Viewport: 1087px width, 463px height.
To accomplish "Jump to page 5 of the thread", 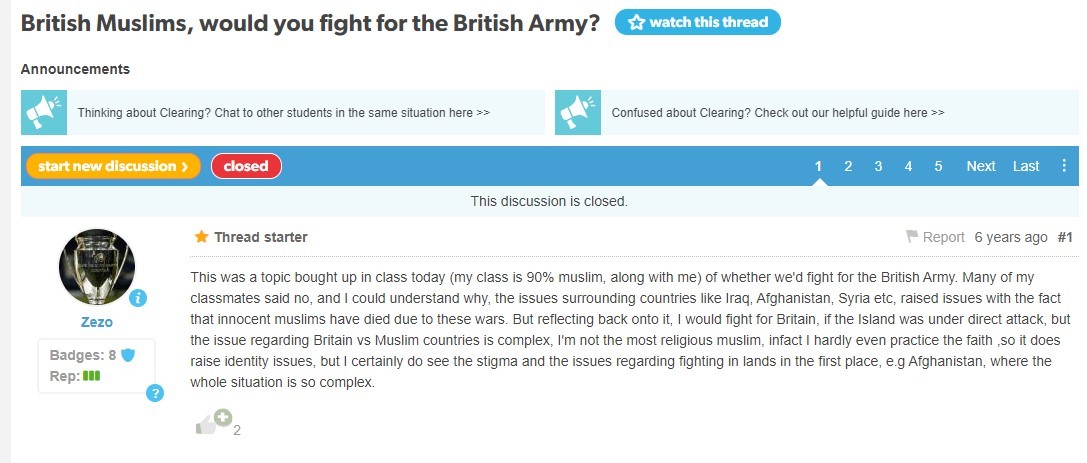I will [938, 166].
